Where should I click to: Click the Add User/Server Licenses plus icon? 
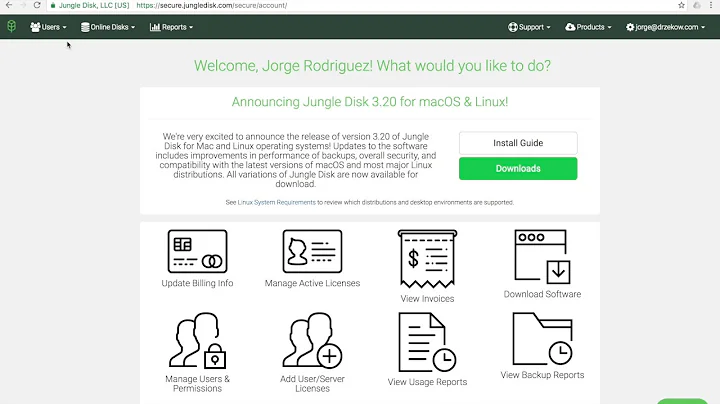pyautogui.click(x=312, y=341)
